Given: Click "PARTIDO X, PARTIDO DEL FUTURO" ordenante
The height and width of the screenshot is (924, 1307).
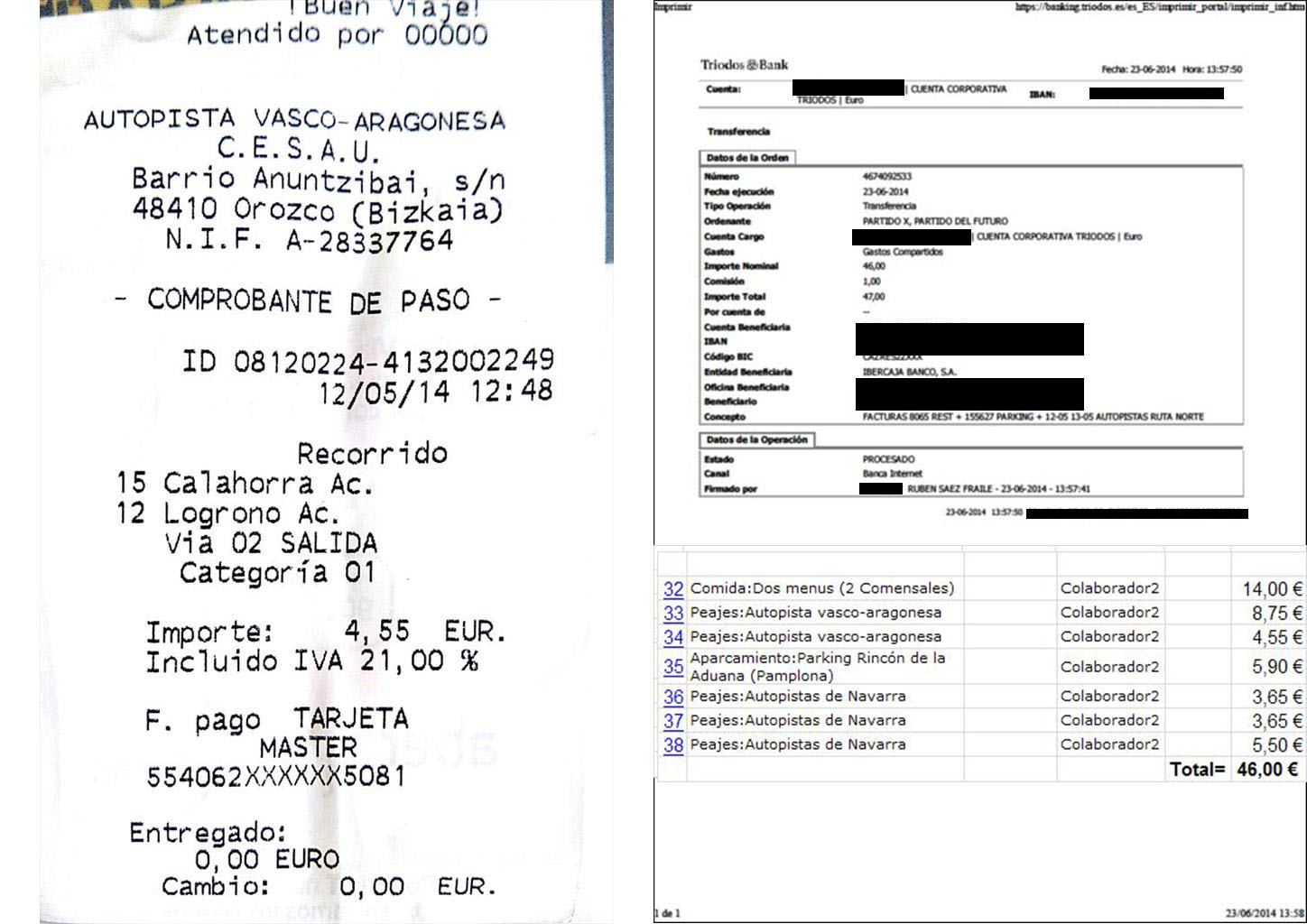Looking at the screenshot, I should [x=935, y=221].
